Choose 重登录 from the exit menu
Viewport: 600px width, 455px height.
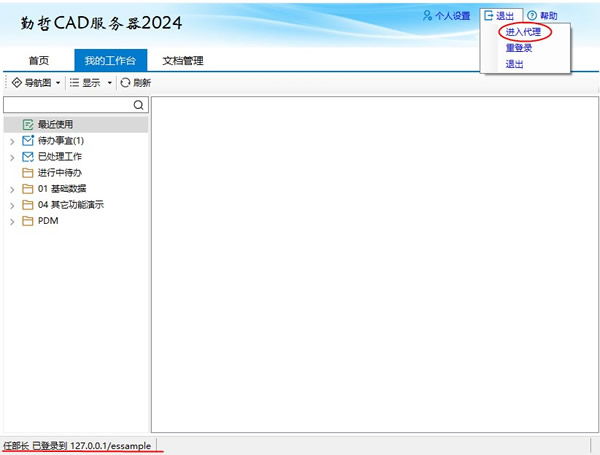point(518,48)
